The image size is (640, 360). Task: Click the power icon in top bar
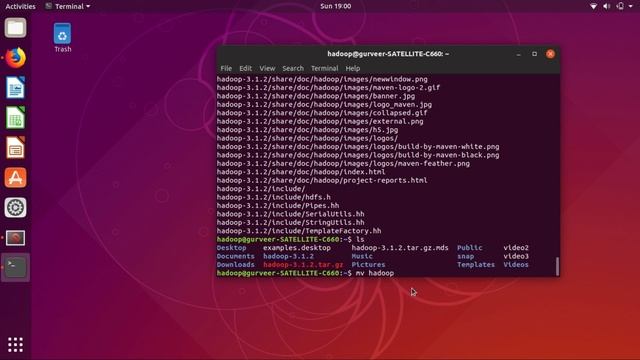click(620, 6)
